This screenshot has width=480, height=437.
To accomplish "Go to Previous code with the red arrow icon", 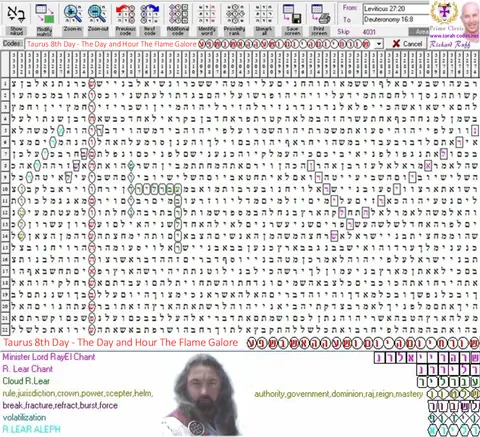I will 125,14.
